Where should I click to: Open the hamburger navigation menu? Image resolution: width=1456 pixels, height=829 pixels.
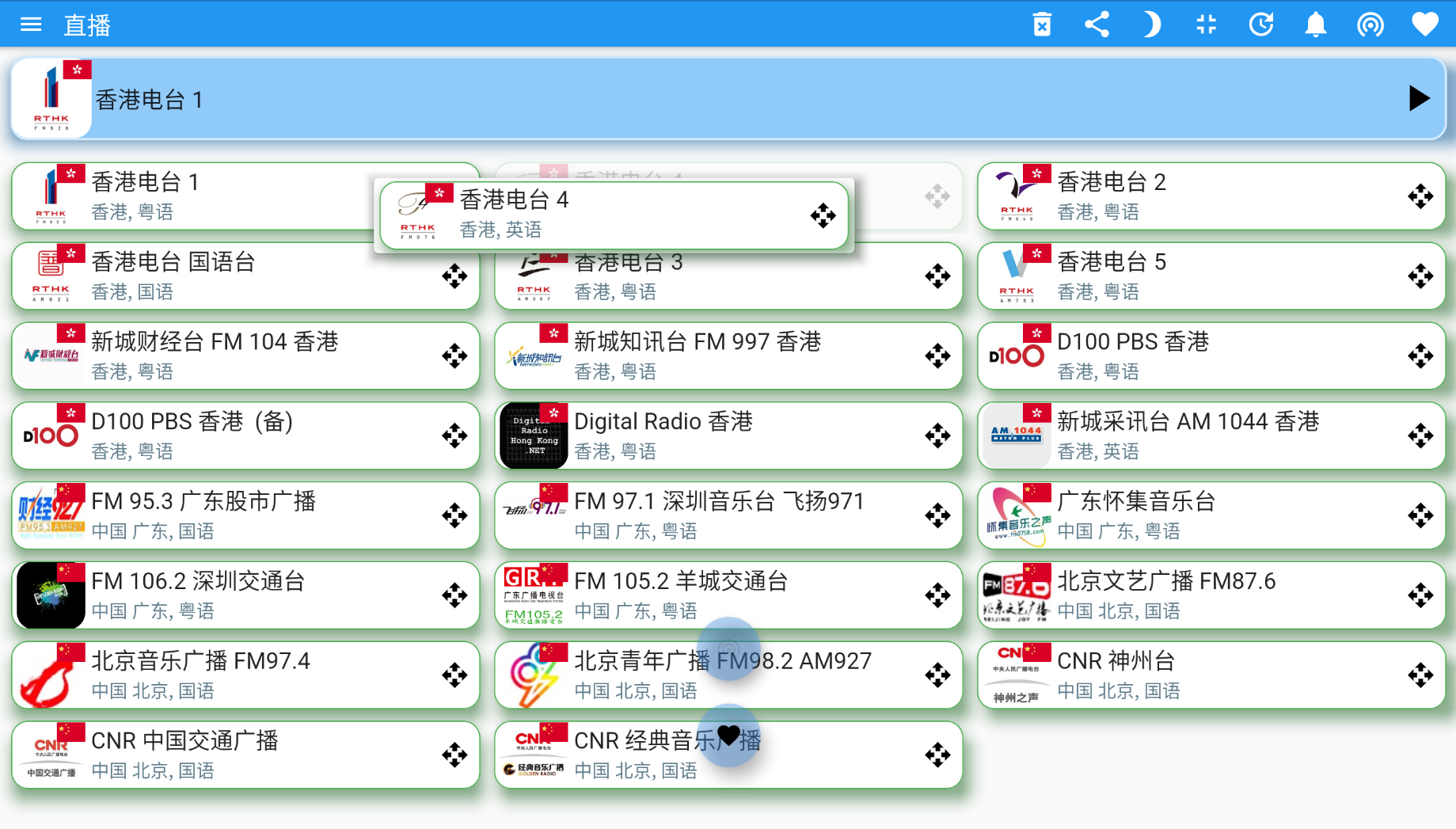point(31,25)
